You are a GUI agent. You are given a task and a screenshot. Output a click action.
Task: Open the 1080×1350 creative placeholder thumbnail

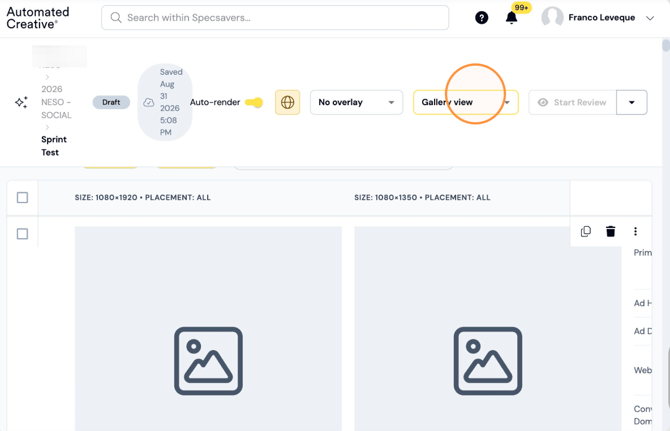488,328
